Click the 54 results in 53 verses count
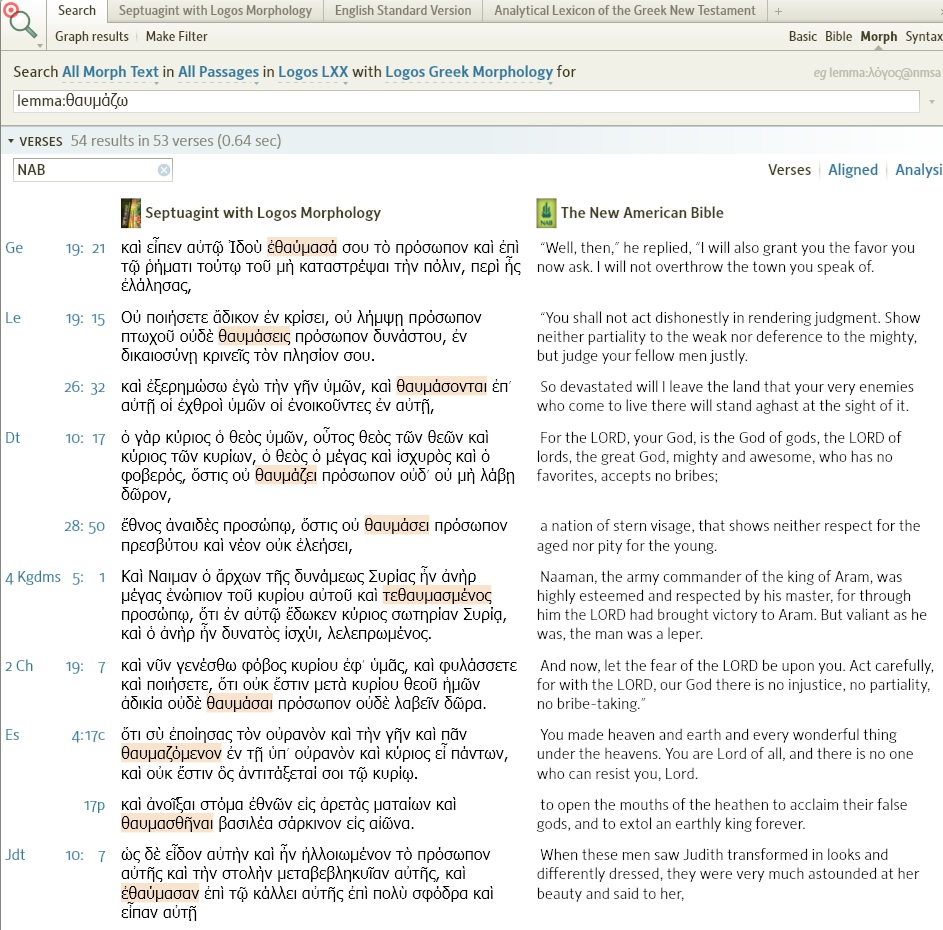Viewport: 943px width, 930px height. [x=176, y=141]
